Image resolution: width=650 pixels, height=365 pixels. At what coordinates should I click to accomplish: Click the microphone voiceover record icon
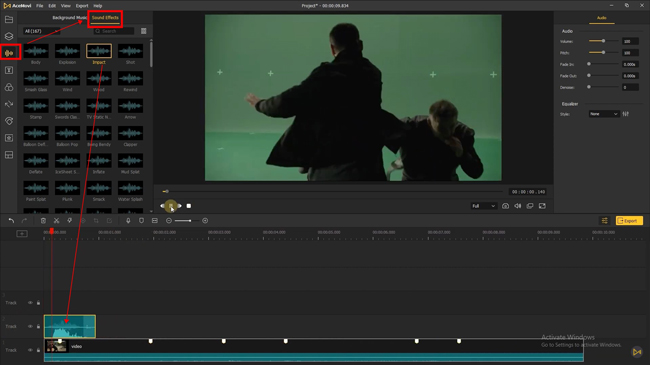pos(128,221)
